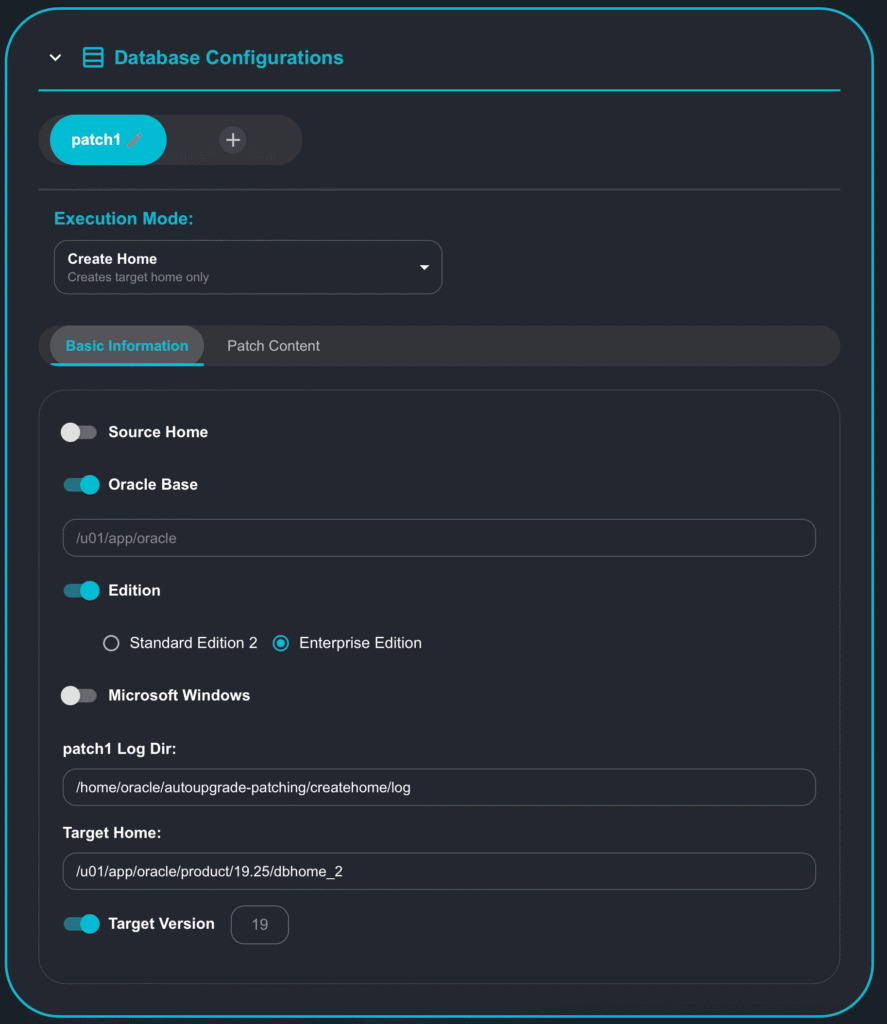Viewport: 887px width, 1024px height.
Task: Select the Standard Edition 2 radio button
Action: 111,643
